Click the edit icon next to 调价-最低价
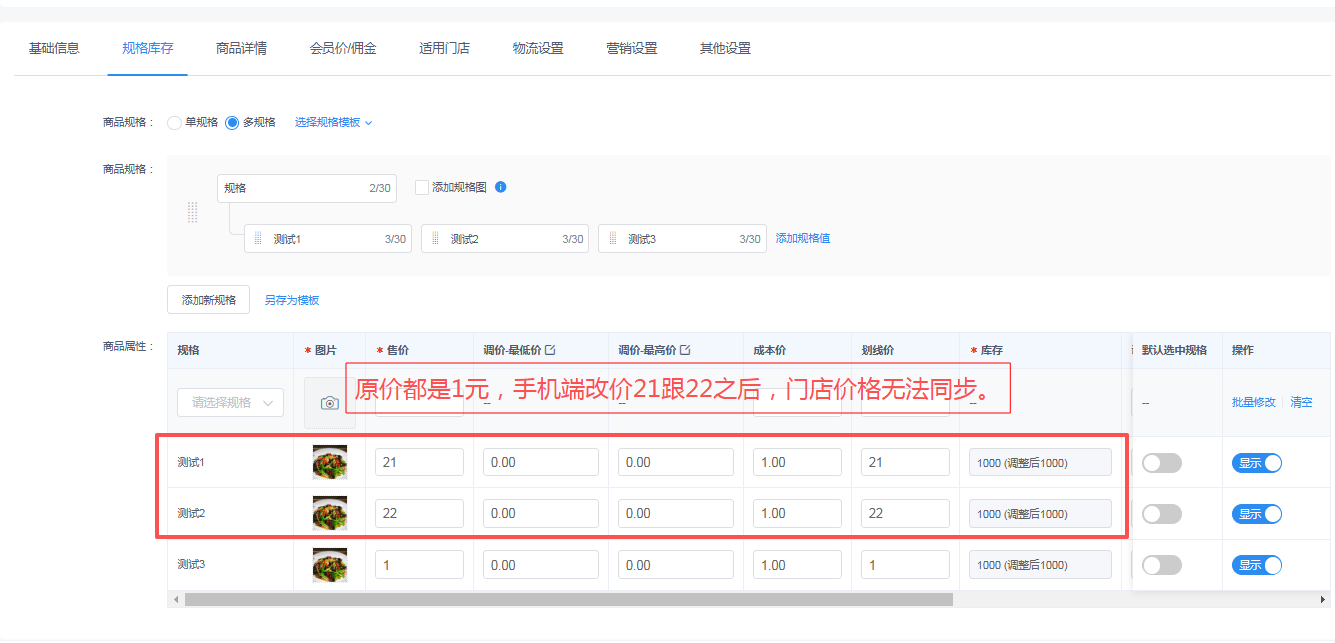 pyautogui.click(x=550, y=350)
